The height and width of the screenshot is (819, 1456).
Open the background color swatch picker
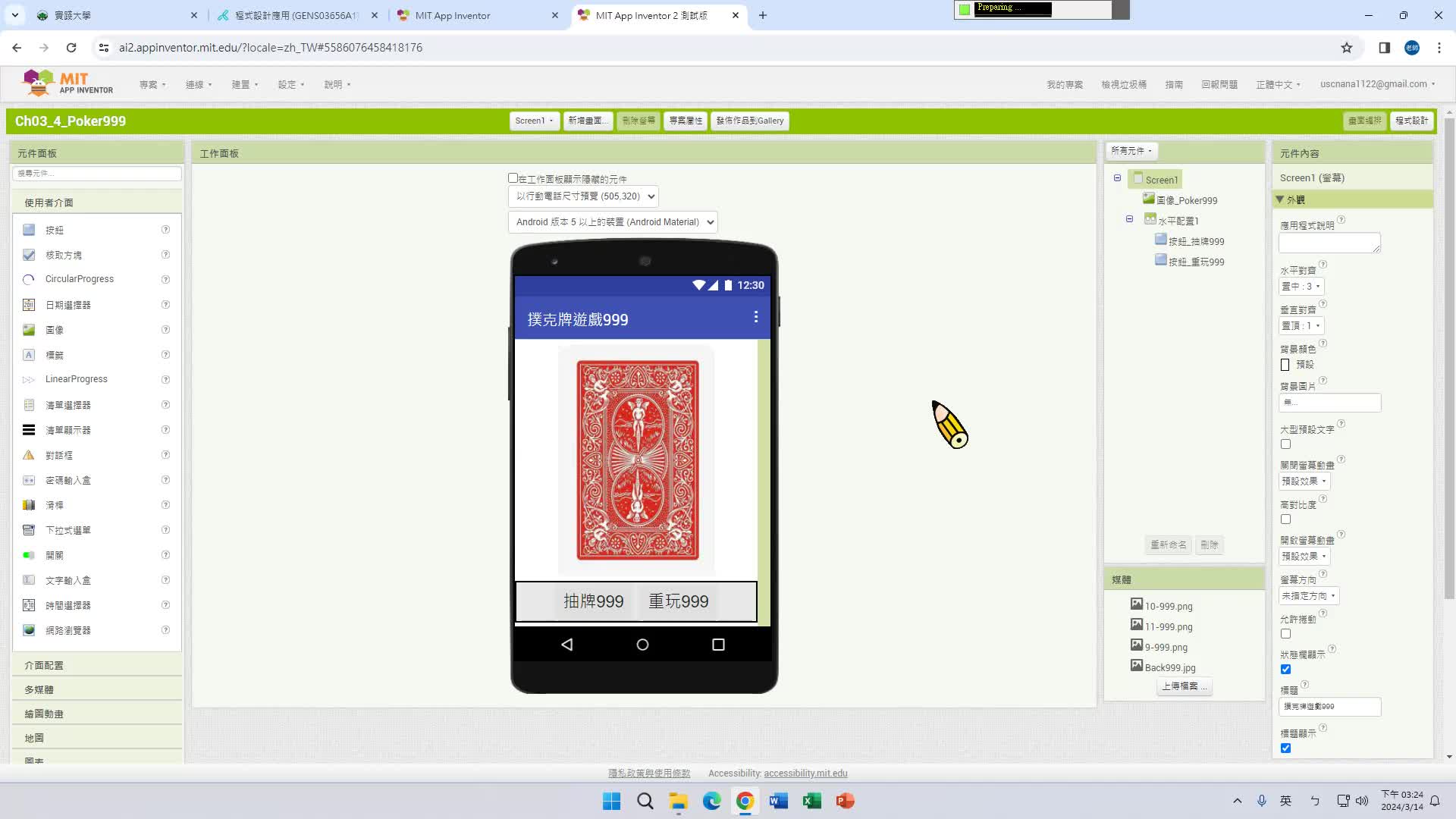tap(1285, 365)
